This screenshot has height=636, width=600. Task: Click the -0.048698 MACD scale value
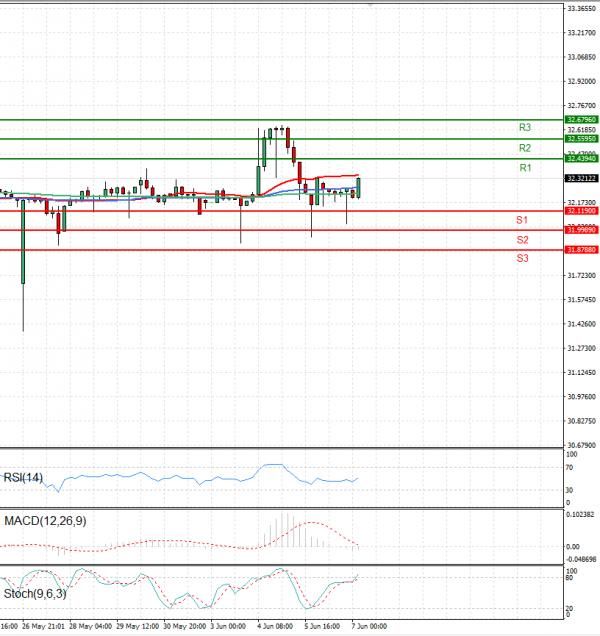click(581, 559)
